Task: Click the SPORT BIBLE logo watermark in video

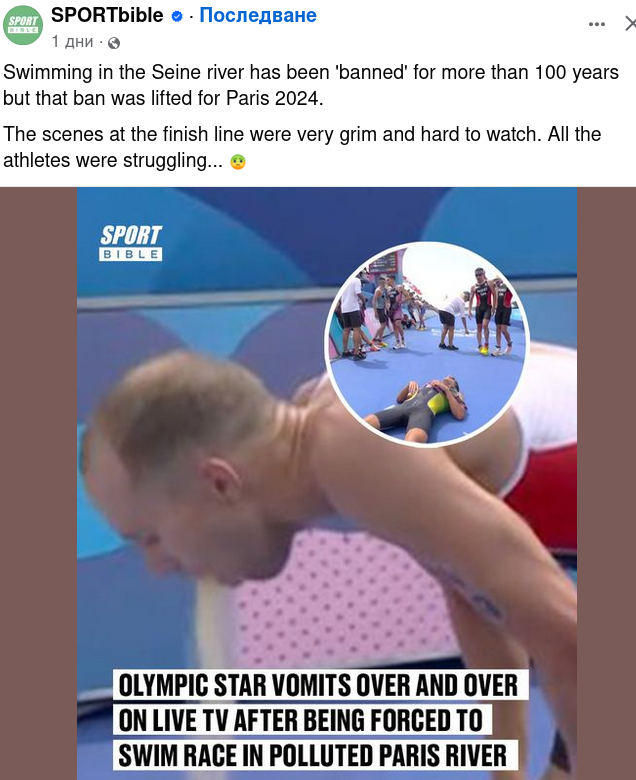Action: (x=131, y=243)
